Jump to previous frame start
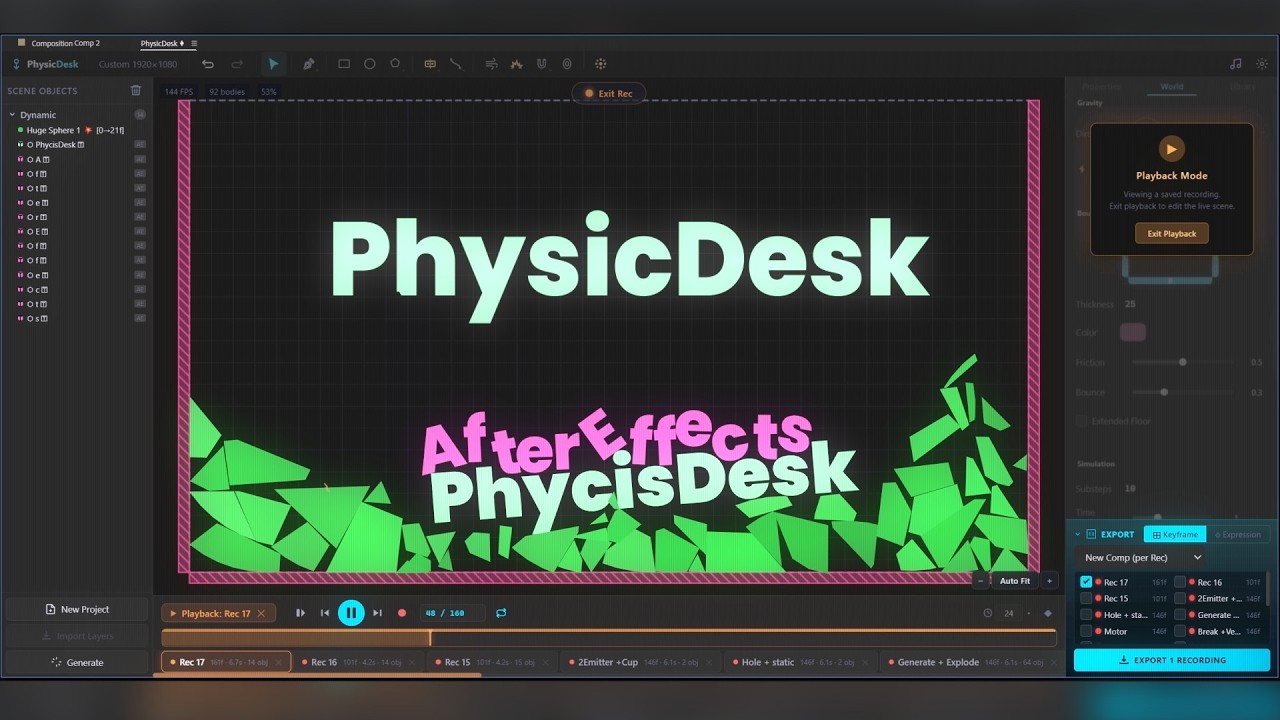 point(325,613)
